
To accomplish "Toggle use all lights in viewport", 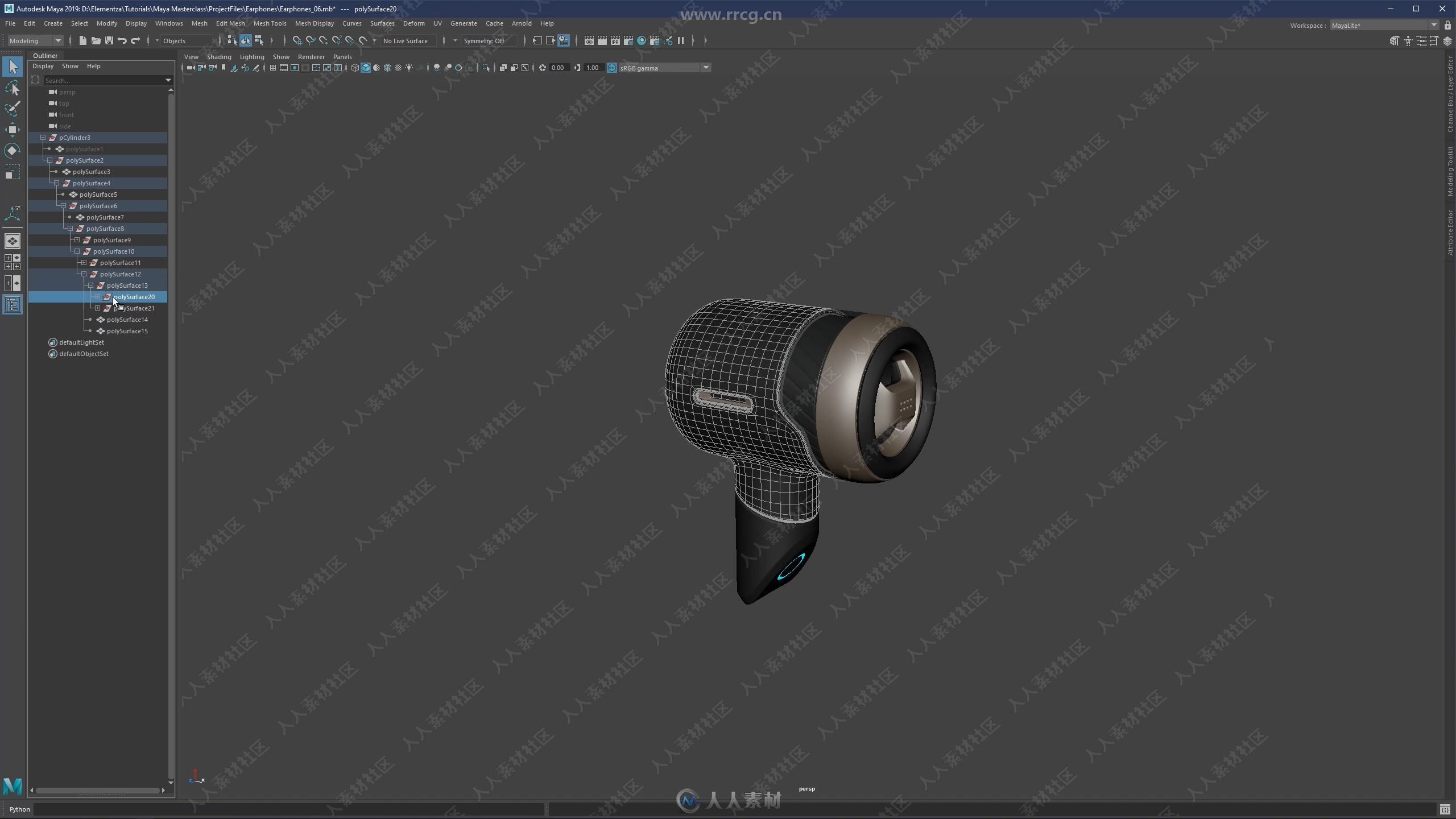I will click(x=409, y=68).
